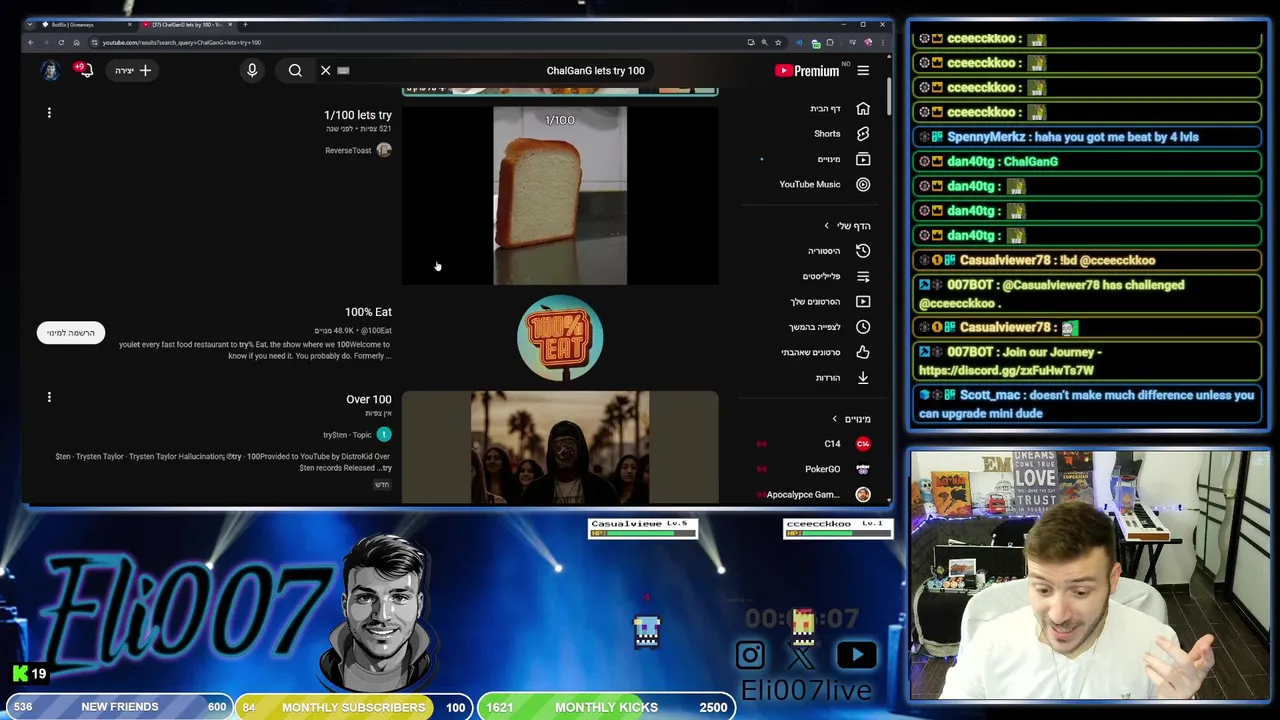The height and width of the screenshot is (720, 1280).
Task: Open the 'Over 100' result title
Action: [369, 399]
